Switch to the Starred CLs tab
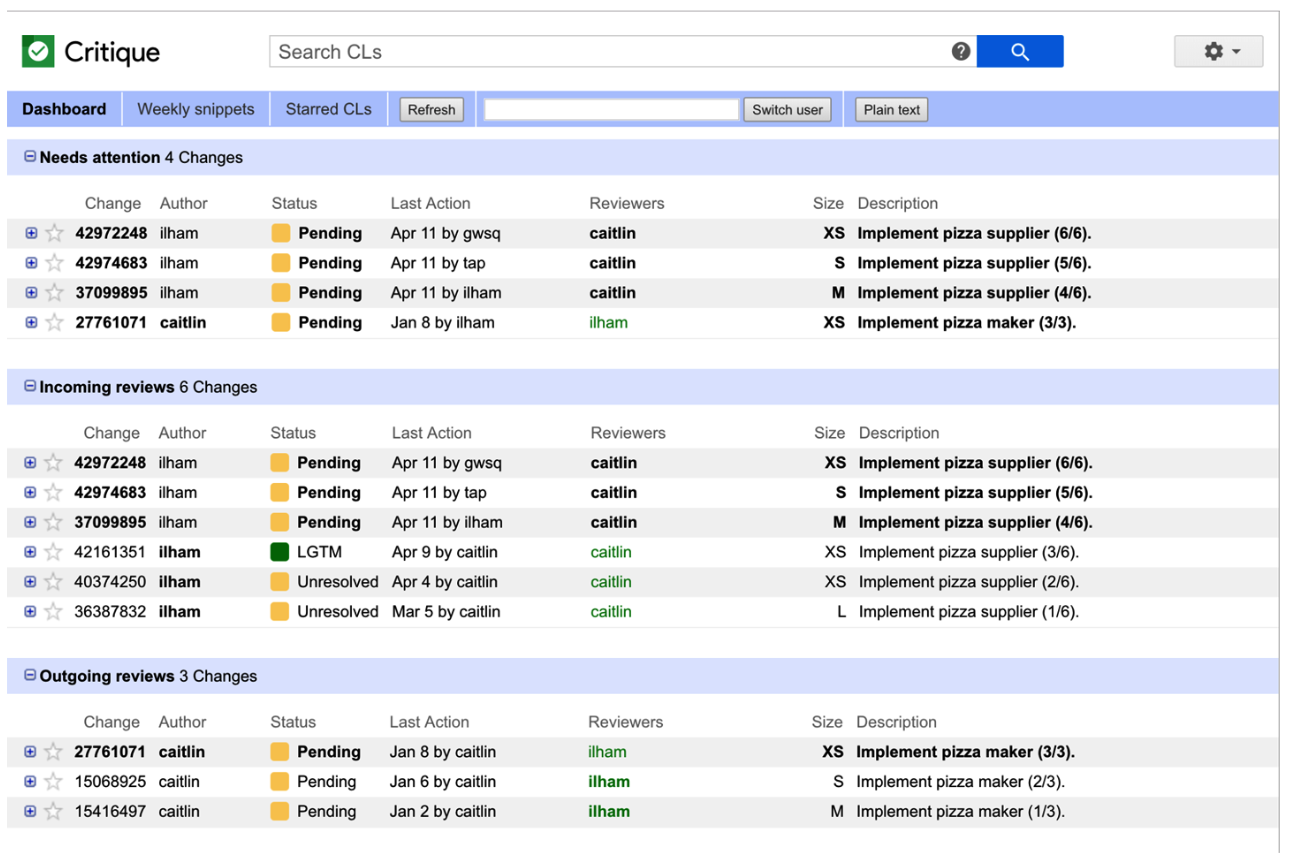 pos(328,109)
